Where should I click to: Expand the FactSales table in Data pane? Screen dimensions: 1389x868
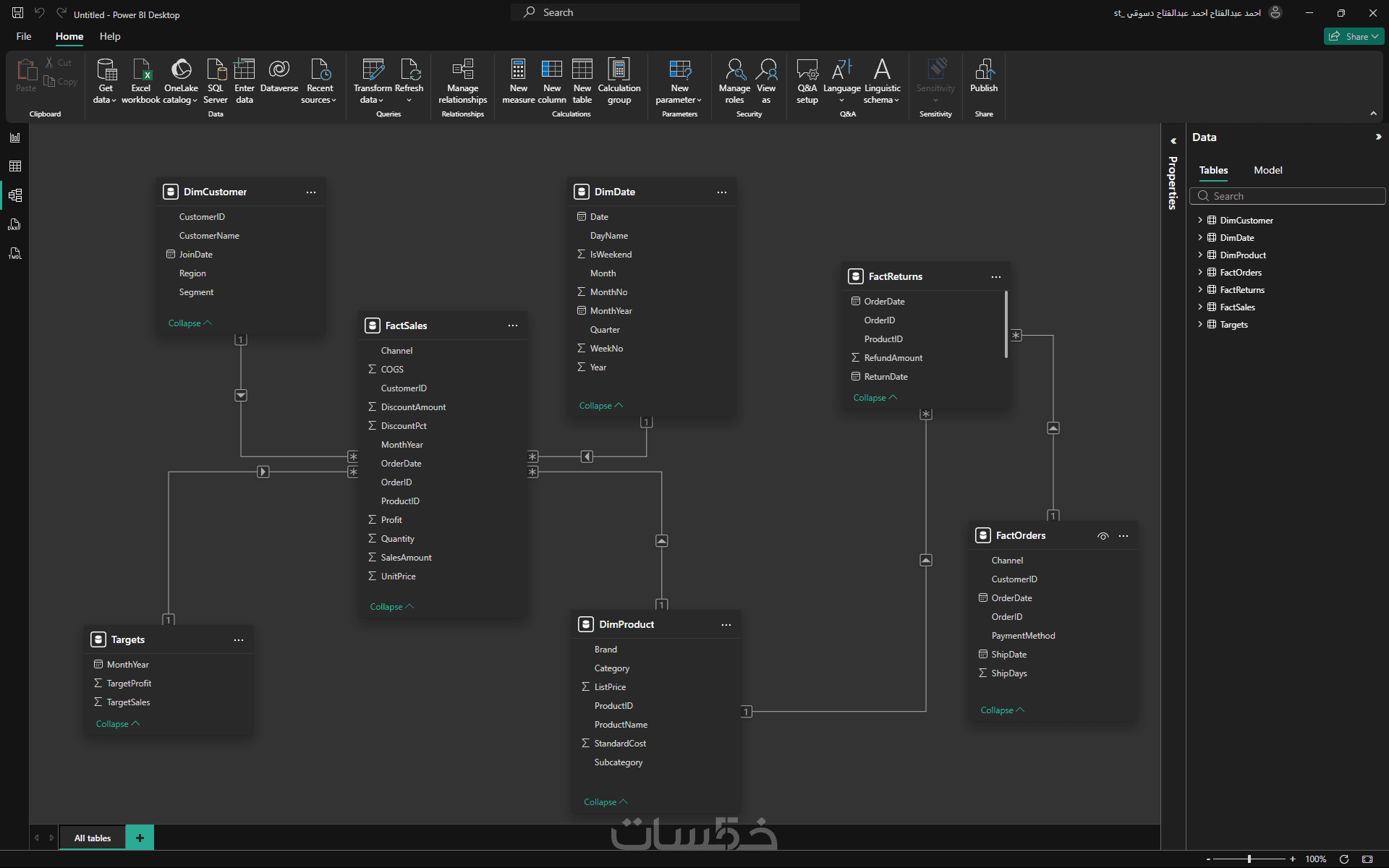[x=1200, y=307]
